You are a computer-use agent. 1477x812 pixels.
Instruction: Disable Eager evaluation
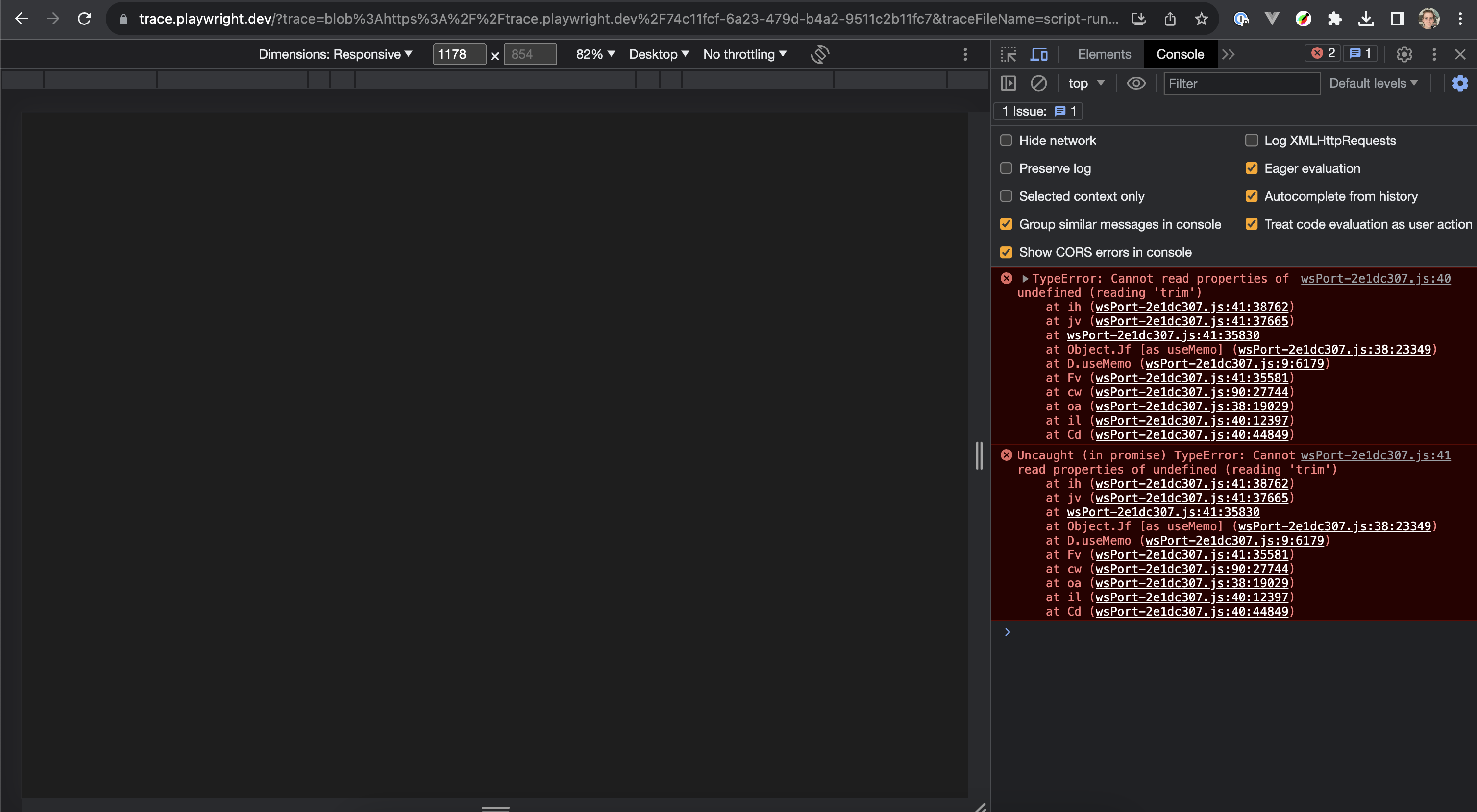[x=1252, y=168]
